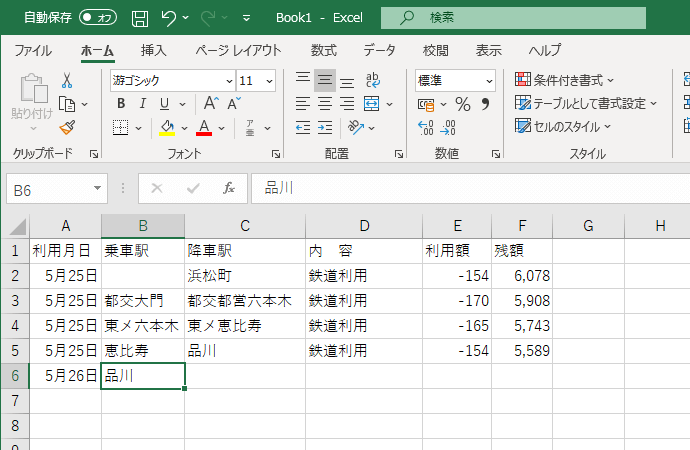The height and width of the screenshot is (450, 690).
Task: Open the ファイル tab
Action: [33, 51]
